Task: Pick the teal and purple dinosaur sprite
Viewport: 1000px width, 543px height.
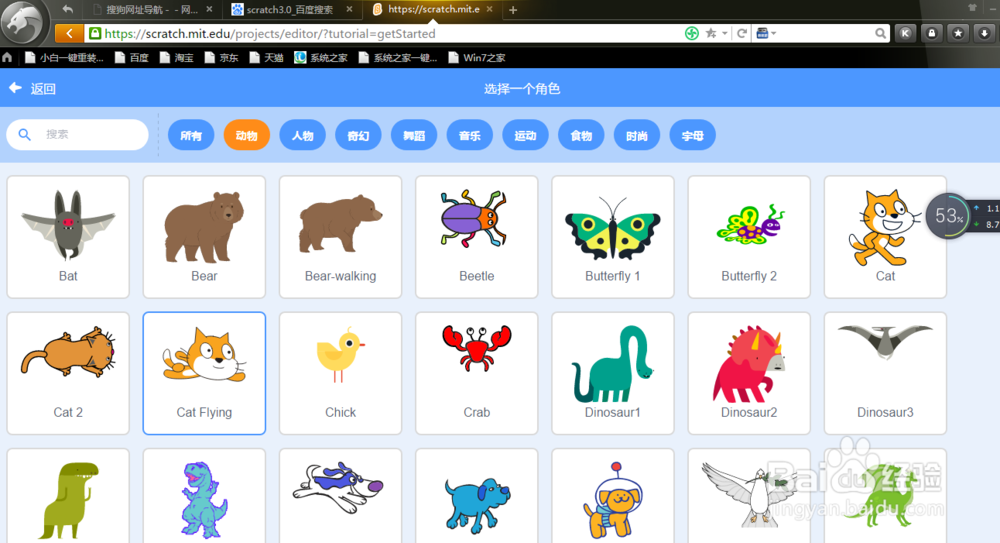Action: click(x=204, y=496)
